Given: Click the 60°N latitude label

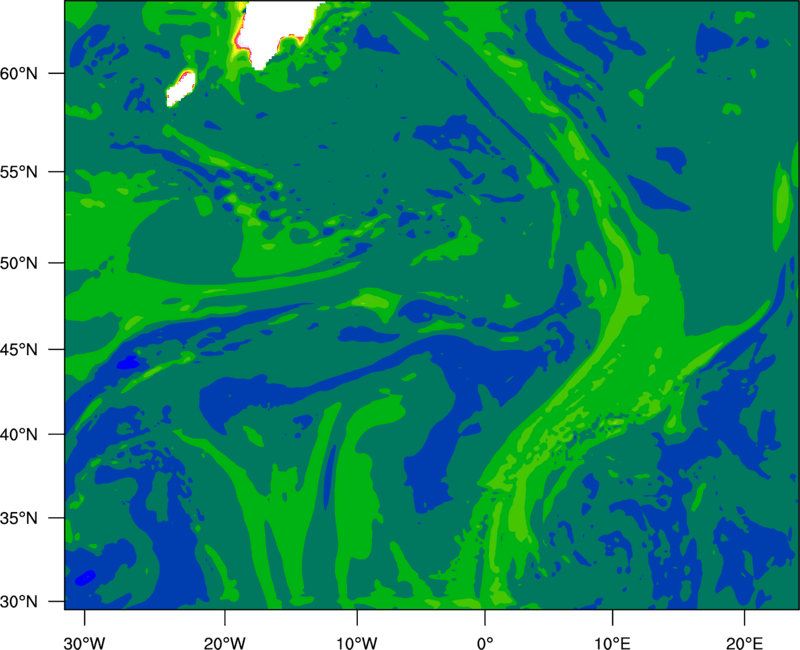Looking at the screenshot, I should click(19, 74).
